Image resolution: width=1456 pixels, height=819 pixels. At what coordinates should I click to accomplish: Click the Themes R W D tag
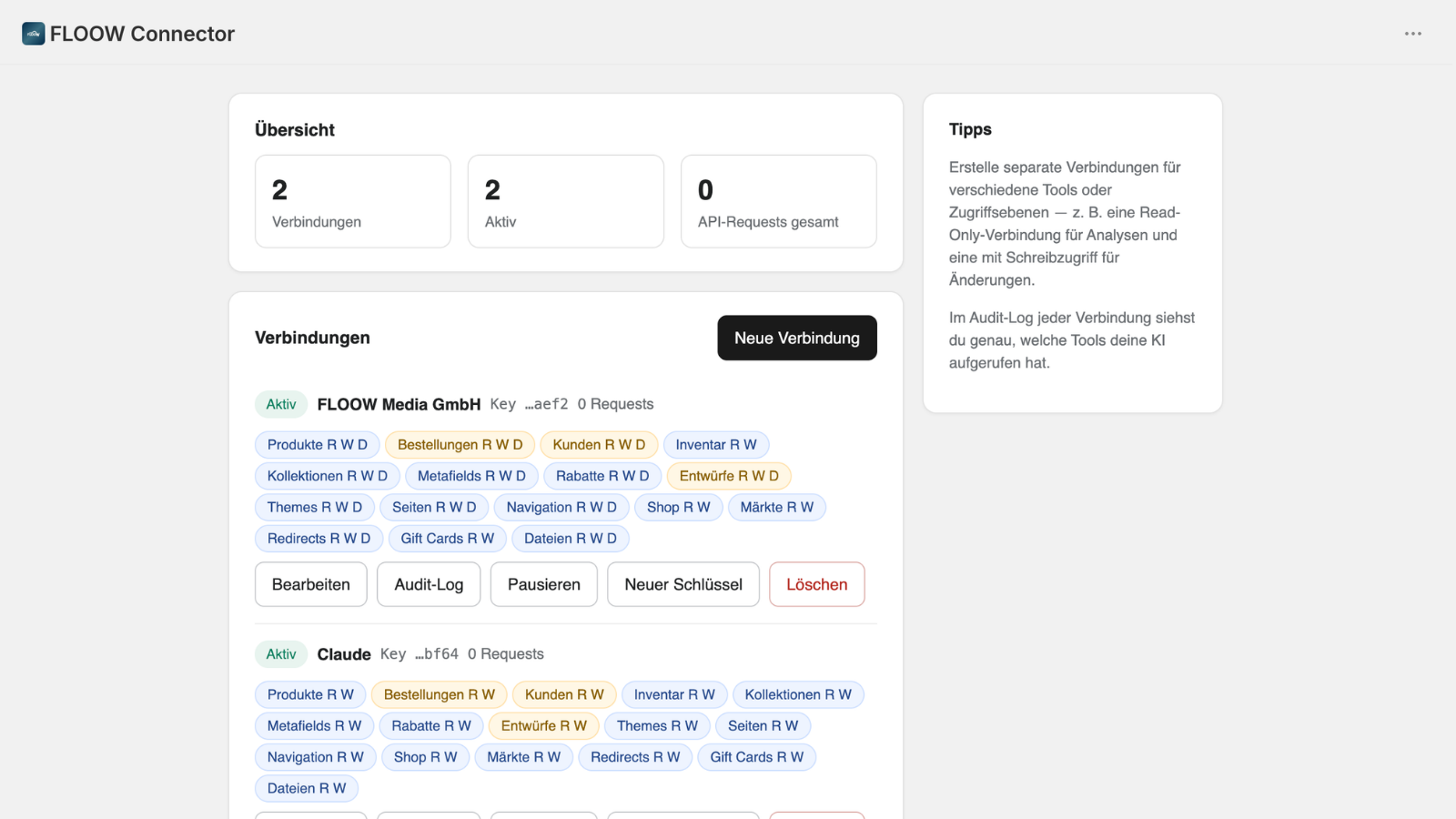coord(315,507)
